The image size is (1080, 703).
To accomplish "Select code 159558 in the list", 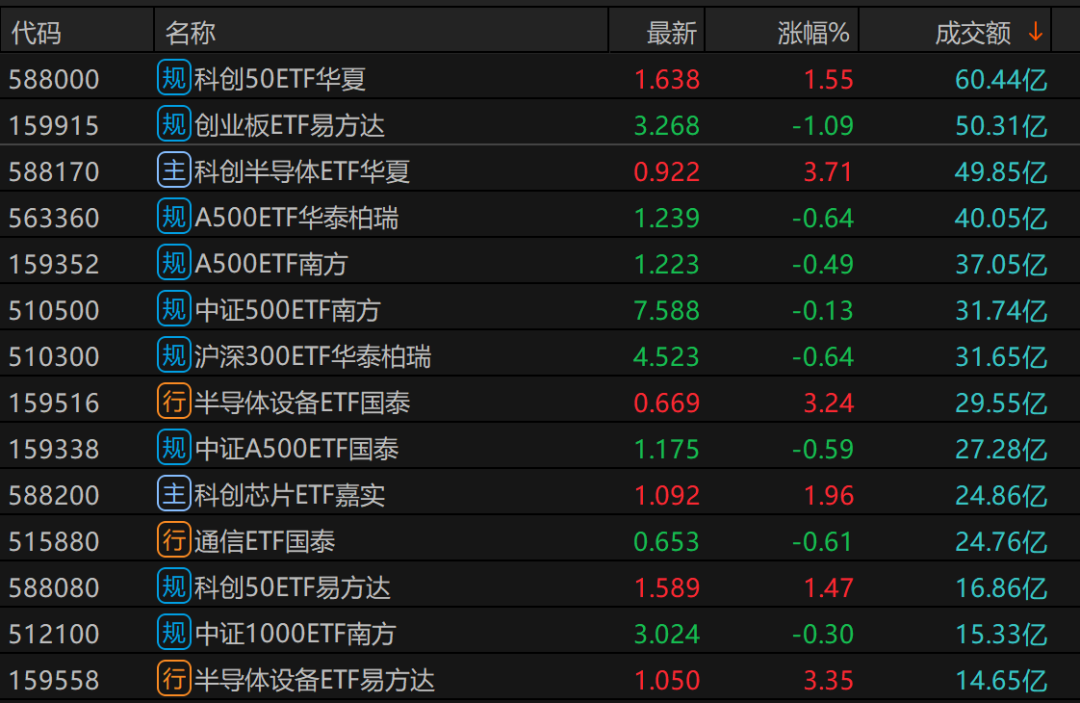I will tap(54, 680).
